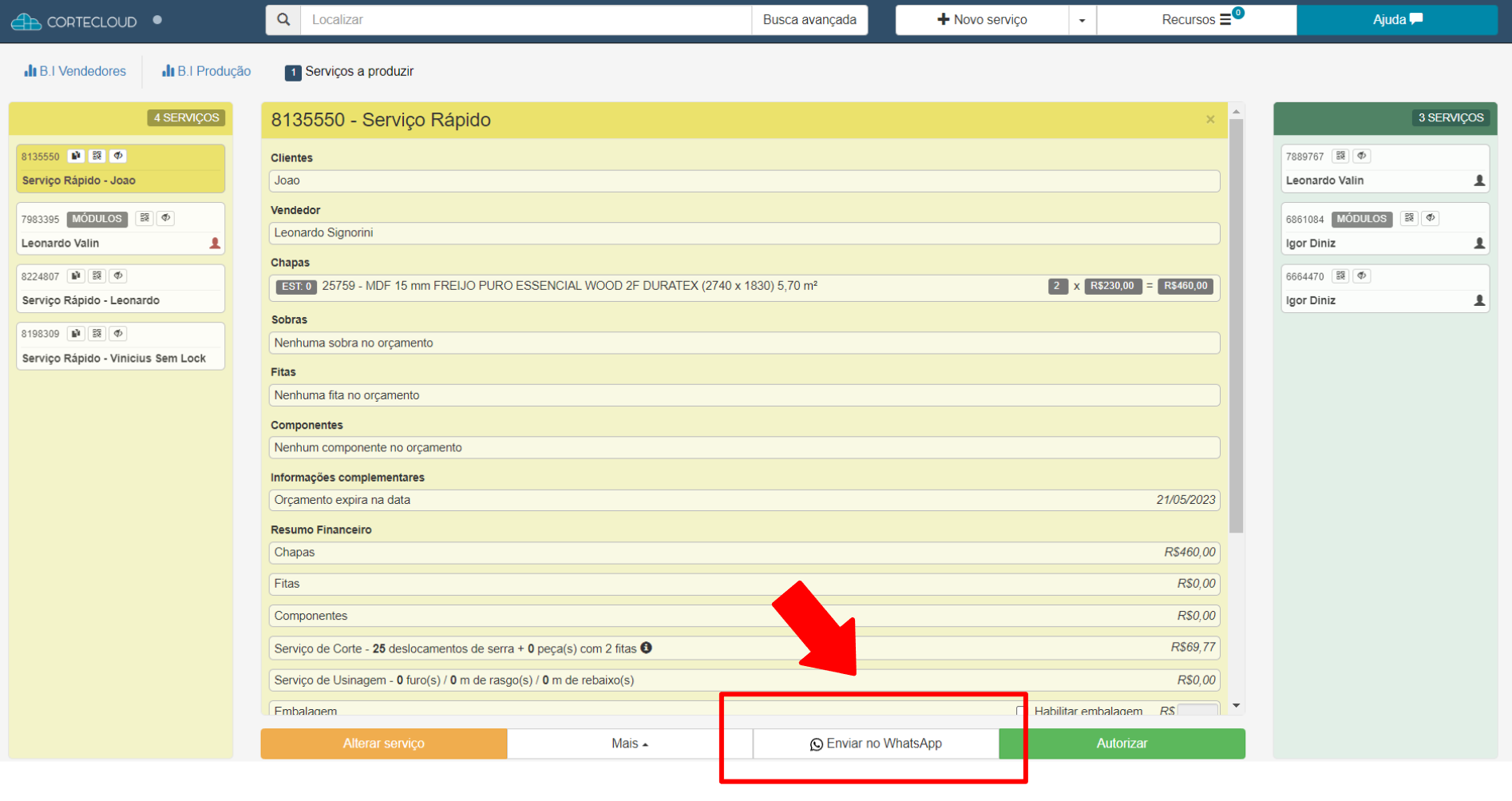Click the red user icon on service 7983395

pos(215,243)
